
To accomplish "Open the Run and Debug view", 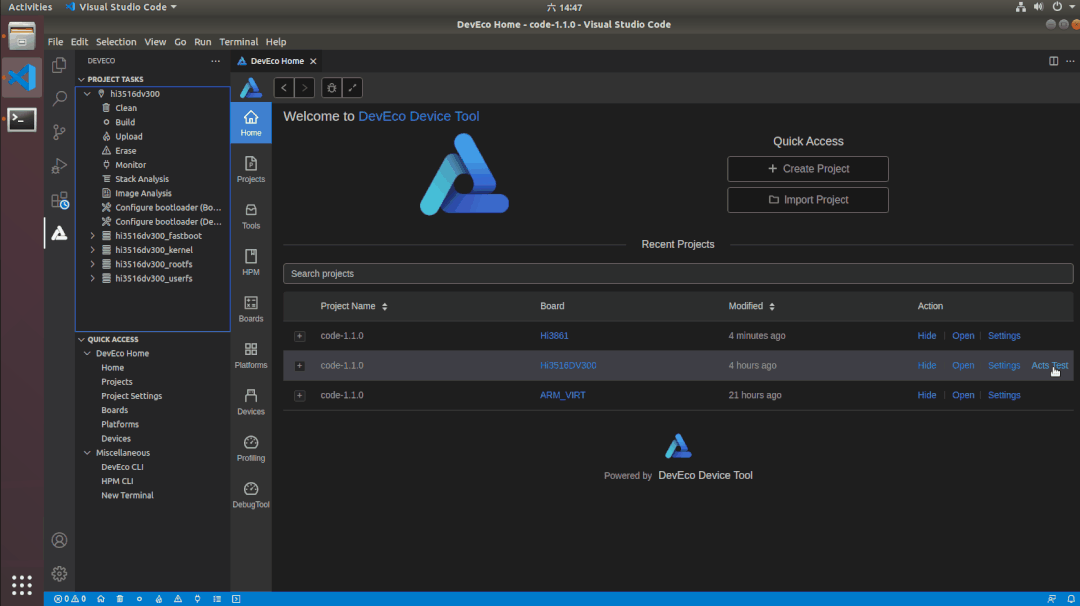I will (59, 166).
